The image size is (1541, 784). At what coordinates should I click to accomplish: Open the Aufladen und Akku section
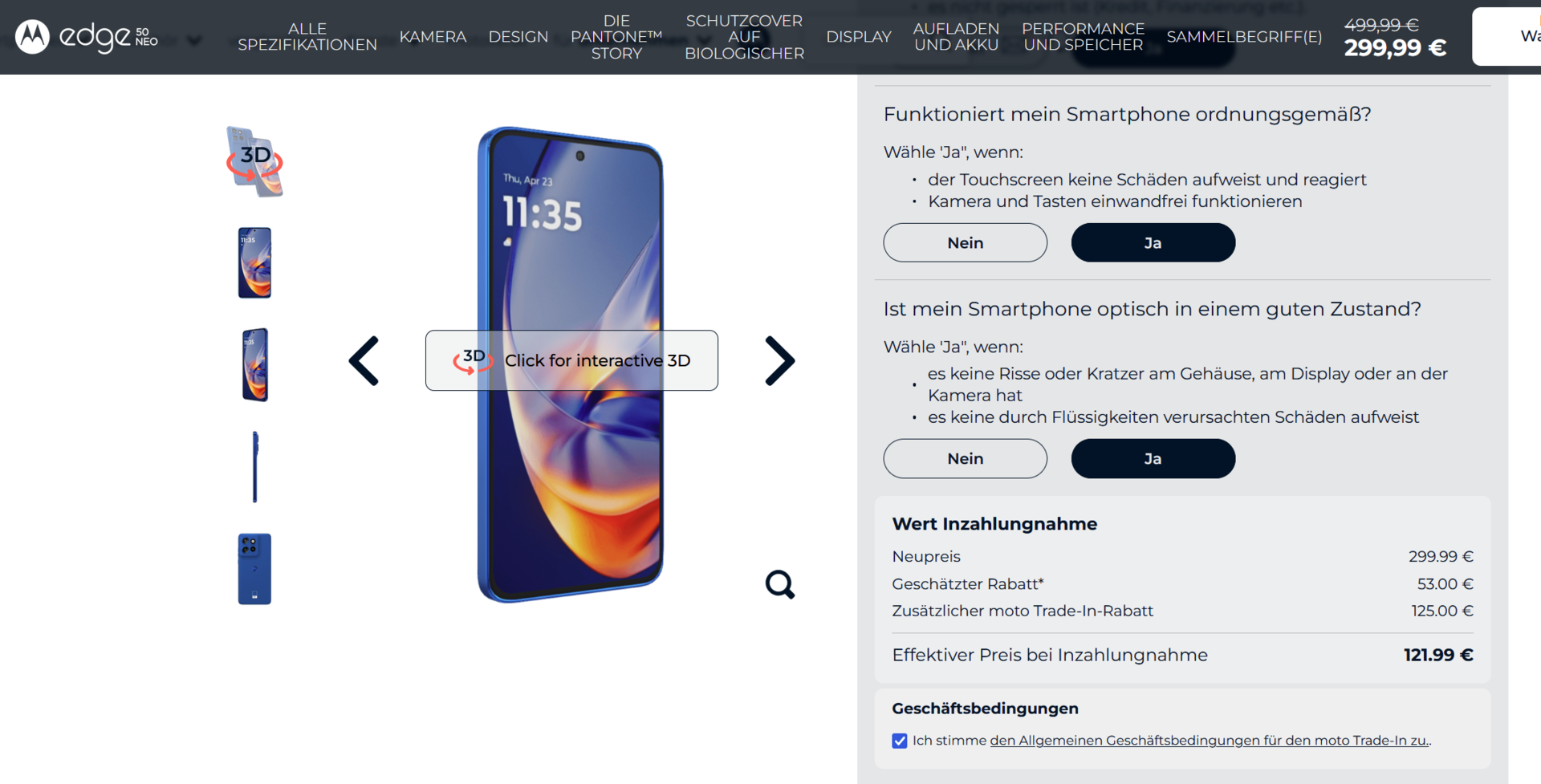956,37
